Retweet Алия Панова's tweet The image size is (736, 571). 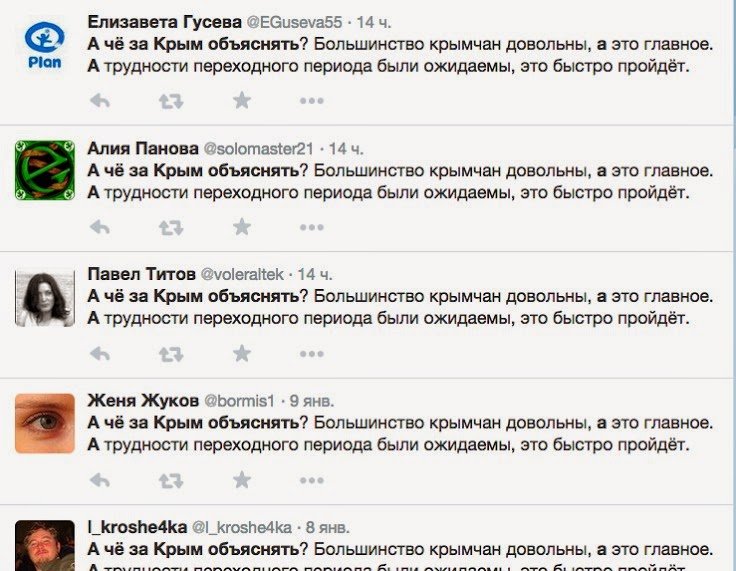171,228
